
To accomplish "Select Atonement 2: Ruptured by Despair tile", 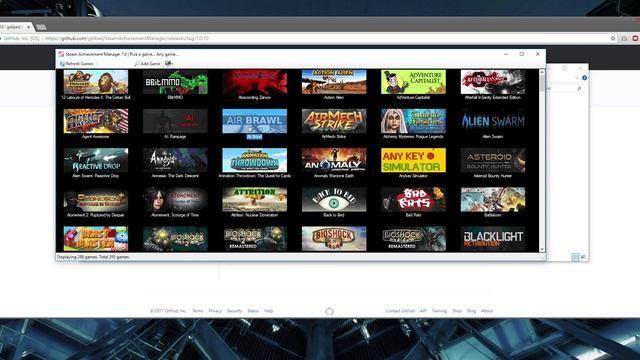I will pyautogui.click(x=96, y=202).
